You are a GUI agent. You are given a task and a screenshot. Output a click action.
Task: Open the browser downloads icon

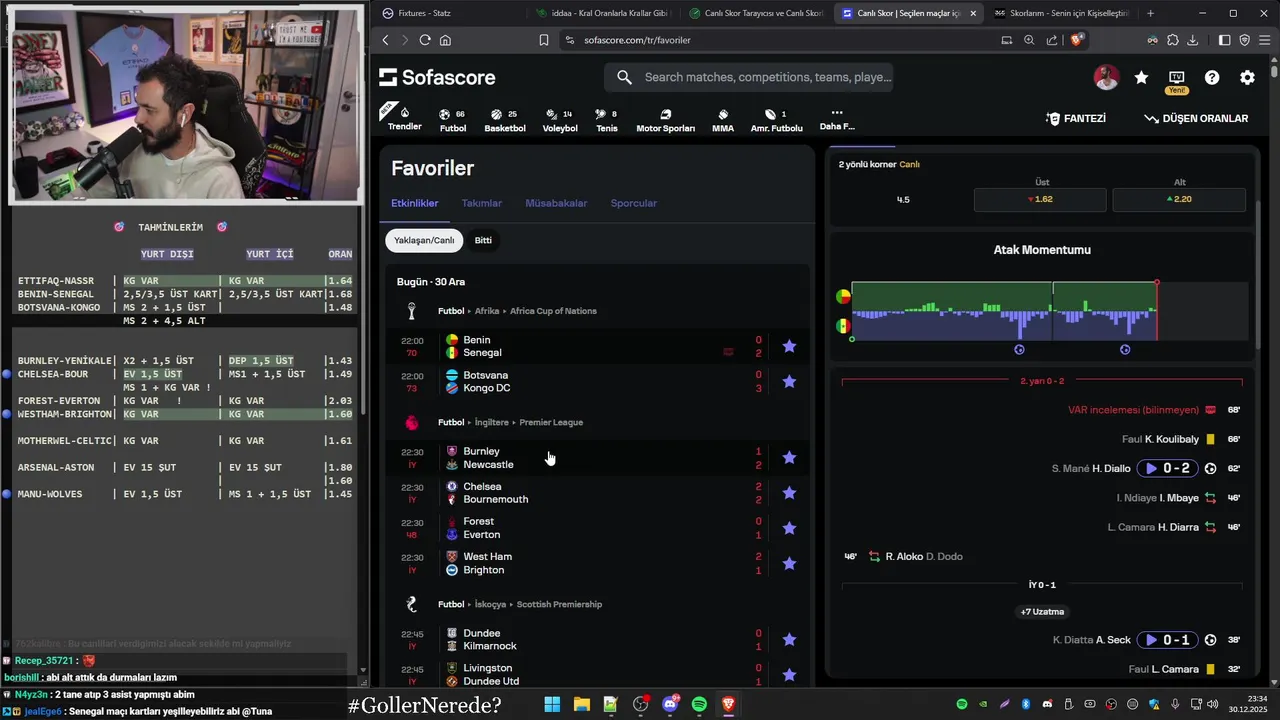(1193, 40)
